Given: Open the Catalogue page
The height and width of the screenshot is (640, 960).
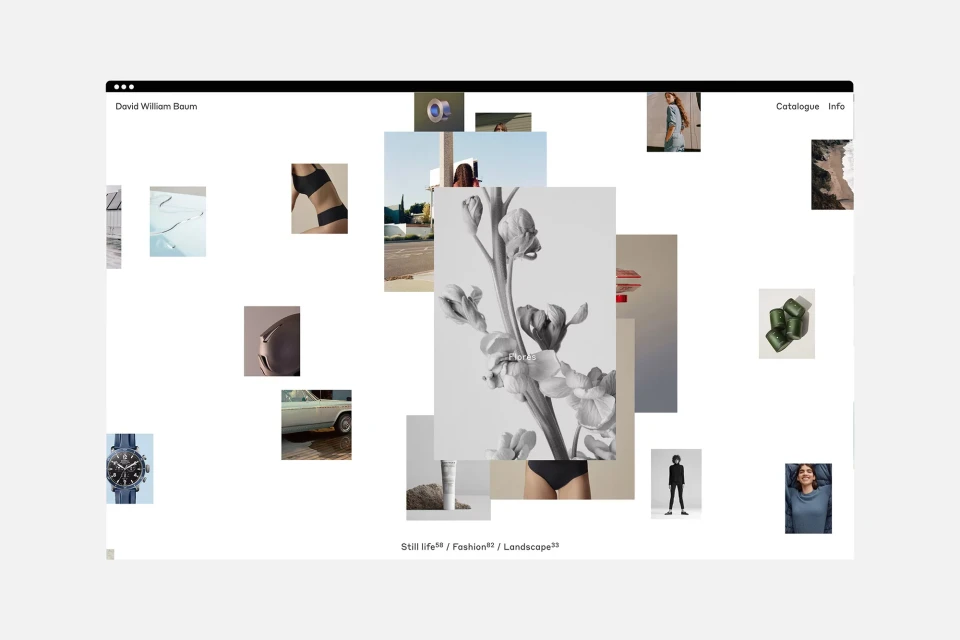Looking at the screenshot, I should point(797,106).
